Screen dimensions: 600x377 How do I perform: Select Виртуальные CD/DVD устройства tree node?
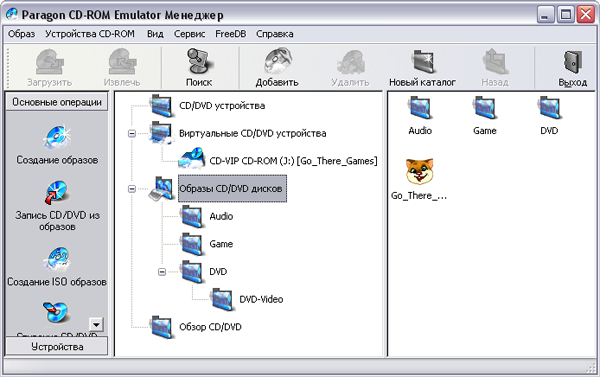tap(253, 134)
